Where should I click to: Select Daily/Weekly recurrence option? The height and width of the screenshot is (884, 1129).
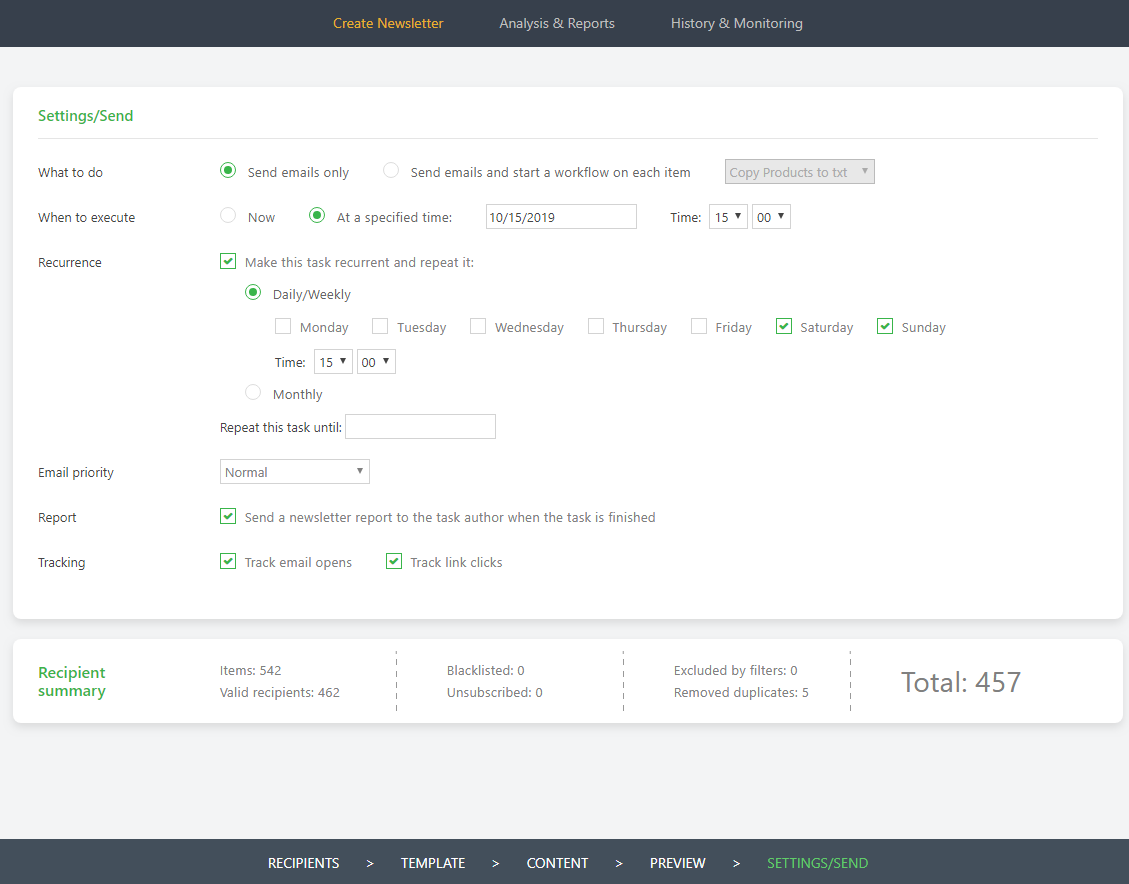(x=253, y=293)
